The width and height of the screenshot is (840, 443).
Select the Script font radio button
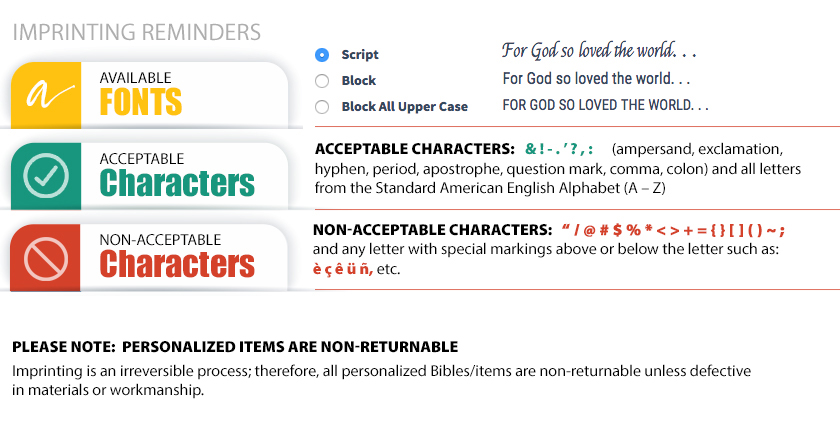point(322,55)
